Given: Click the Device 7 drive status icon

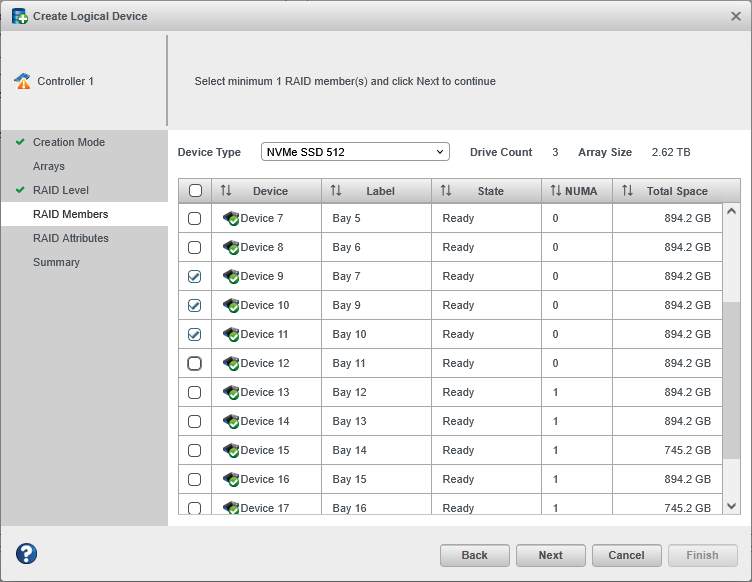Looking at the screenshot, I should click(x=231, y=219).
